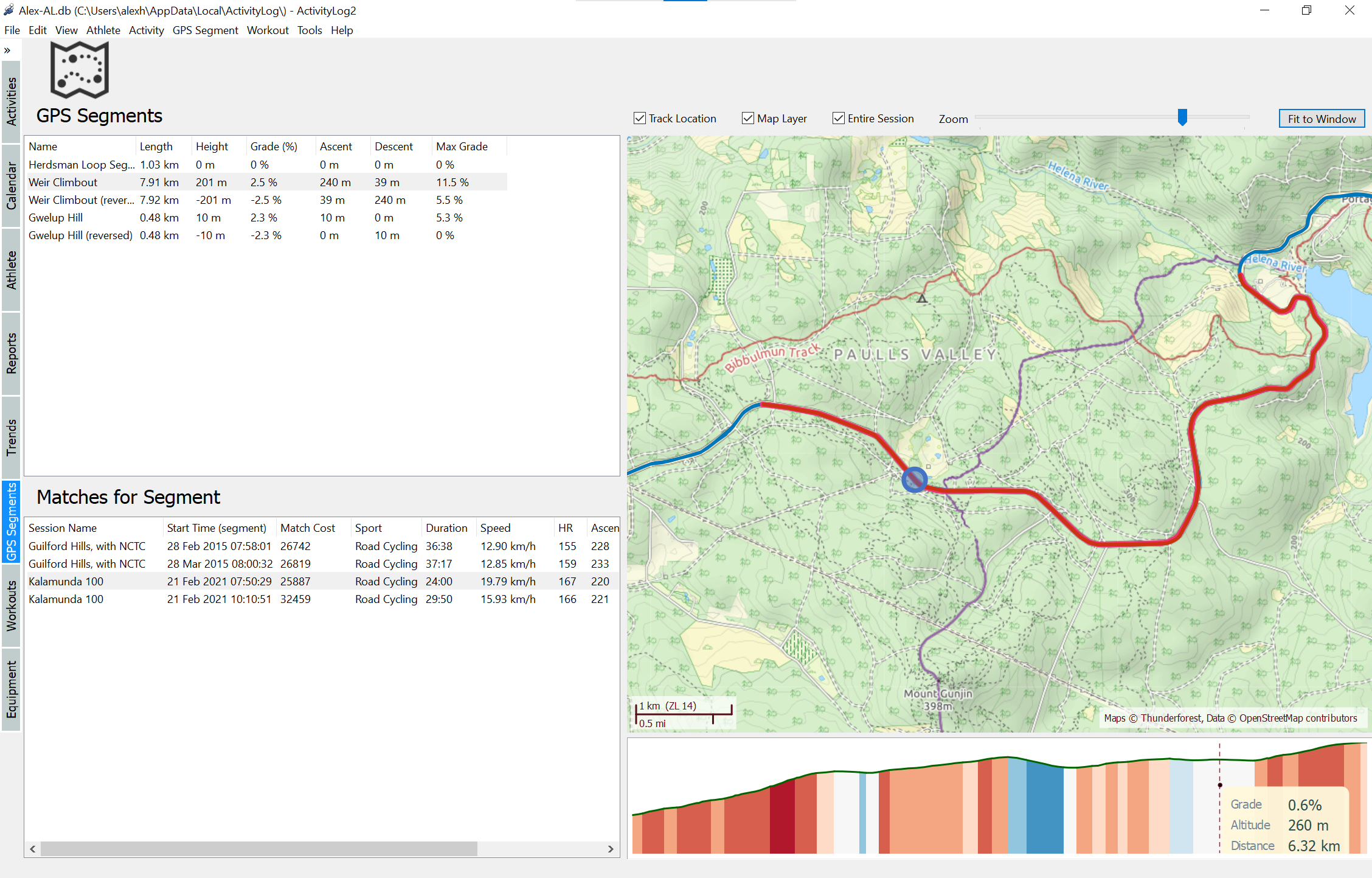Click the Fit to Window button
Viewport: 1372px width, 878px height.
click(1322, 119)
